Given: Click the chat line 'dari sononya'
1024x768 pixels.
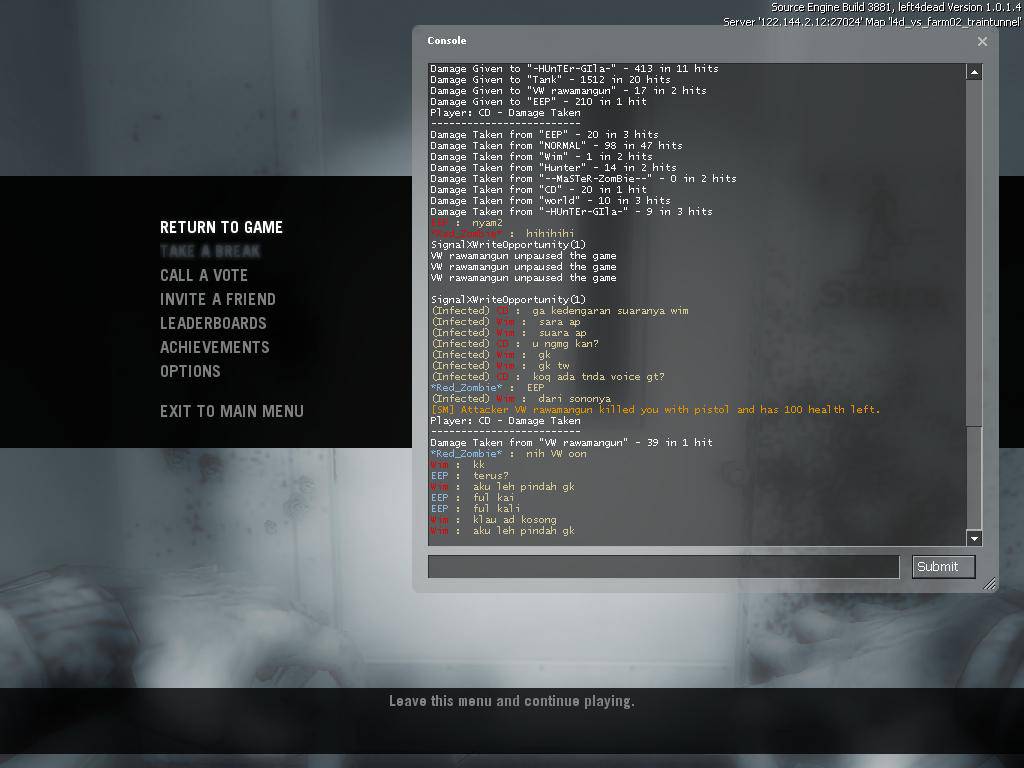Looking at the screenshot, I should click(521, 399).
